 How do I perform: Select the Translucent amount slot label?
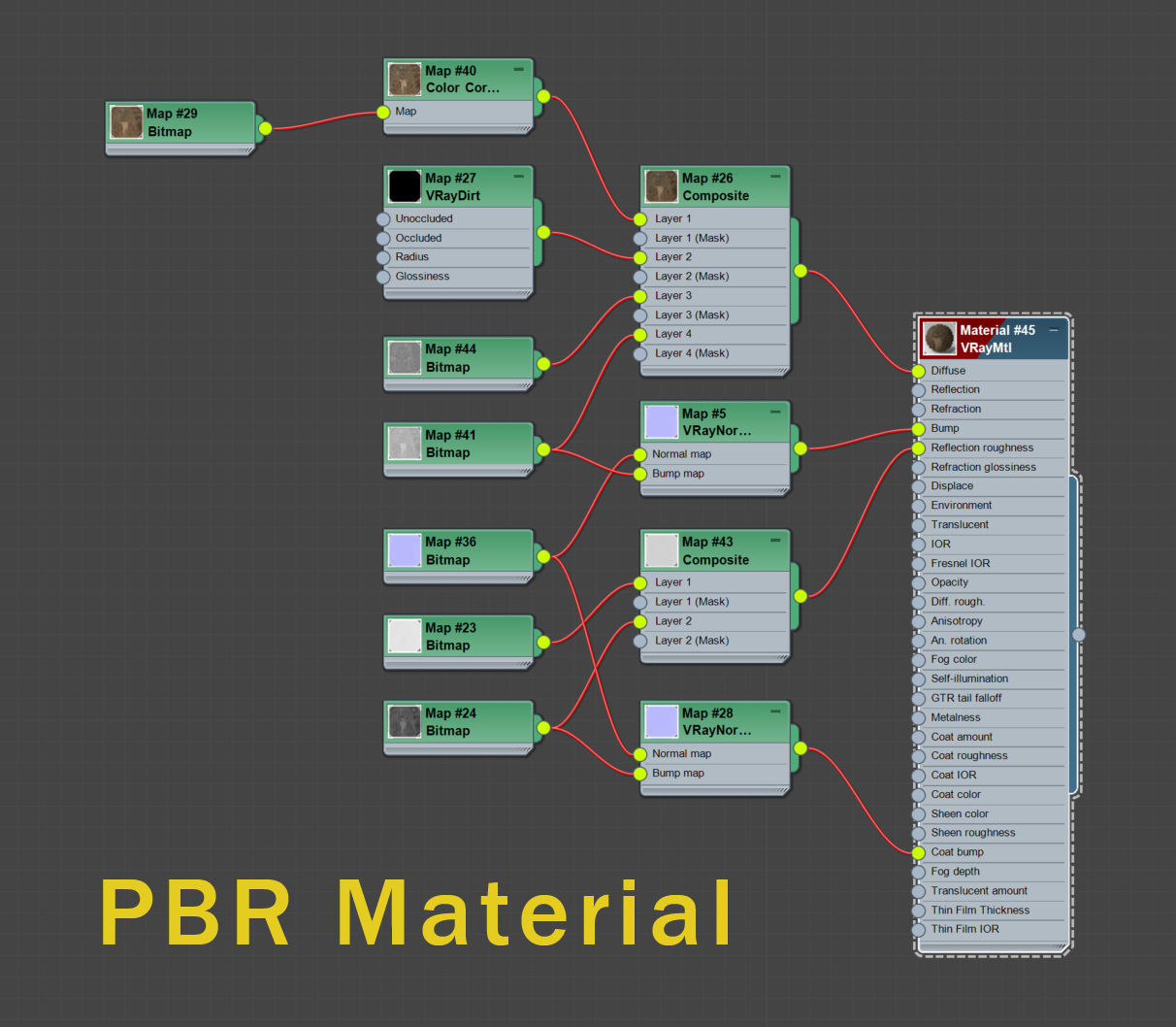(x=979, y=891)
